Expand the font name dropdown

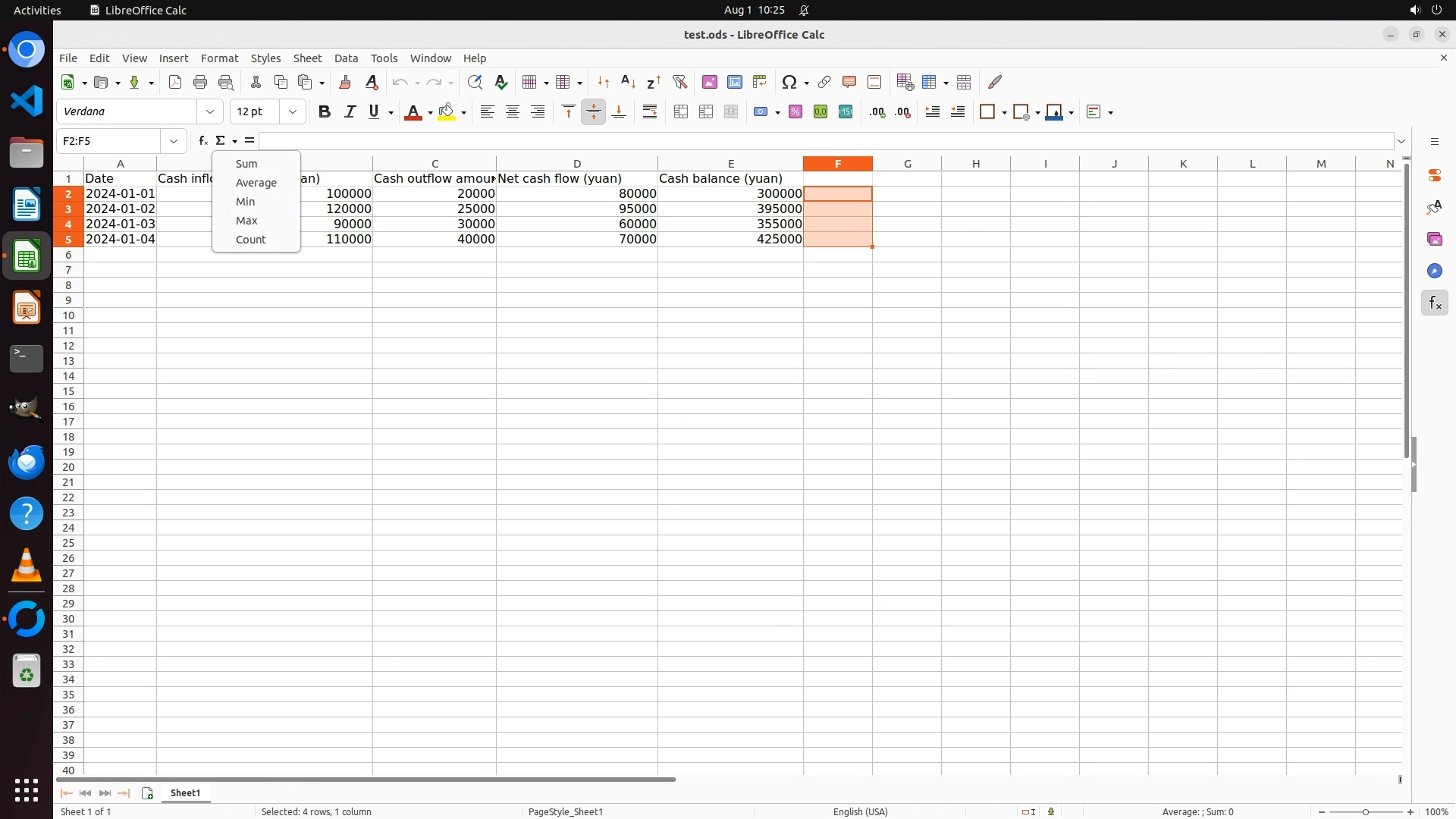point(210,112)
